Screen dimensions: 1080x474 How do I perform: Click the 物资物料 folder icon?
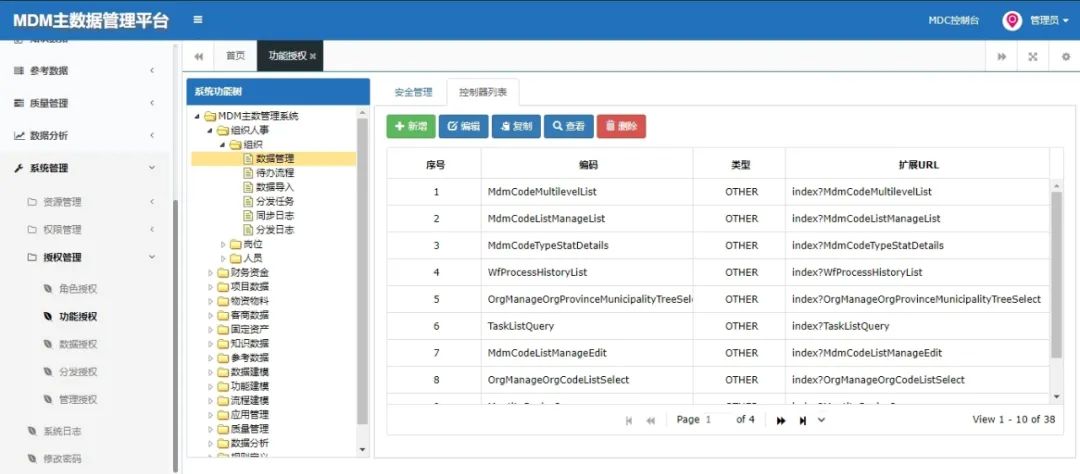click(x=222, y=301)
